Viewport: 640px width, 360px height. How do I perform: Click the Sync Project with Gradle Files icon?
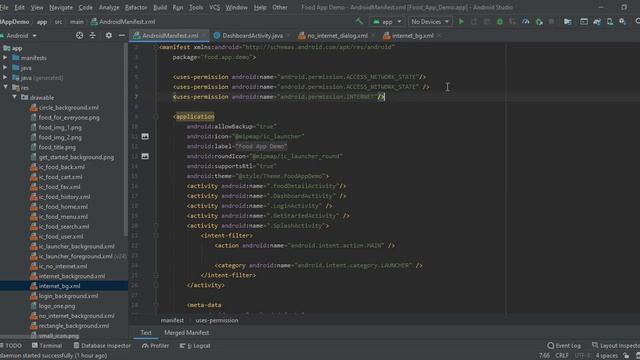click(x=597, y=22)
